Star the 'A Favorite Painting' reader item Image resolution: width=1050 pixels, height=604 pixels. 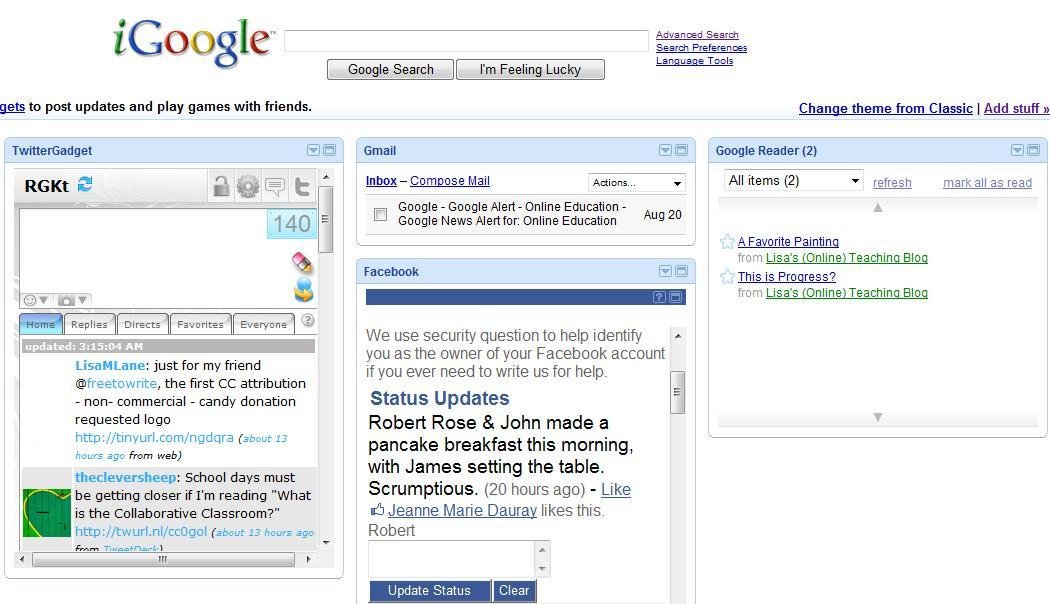[727, 242]
